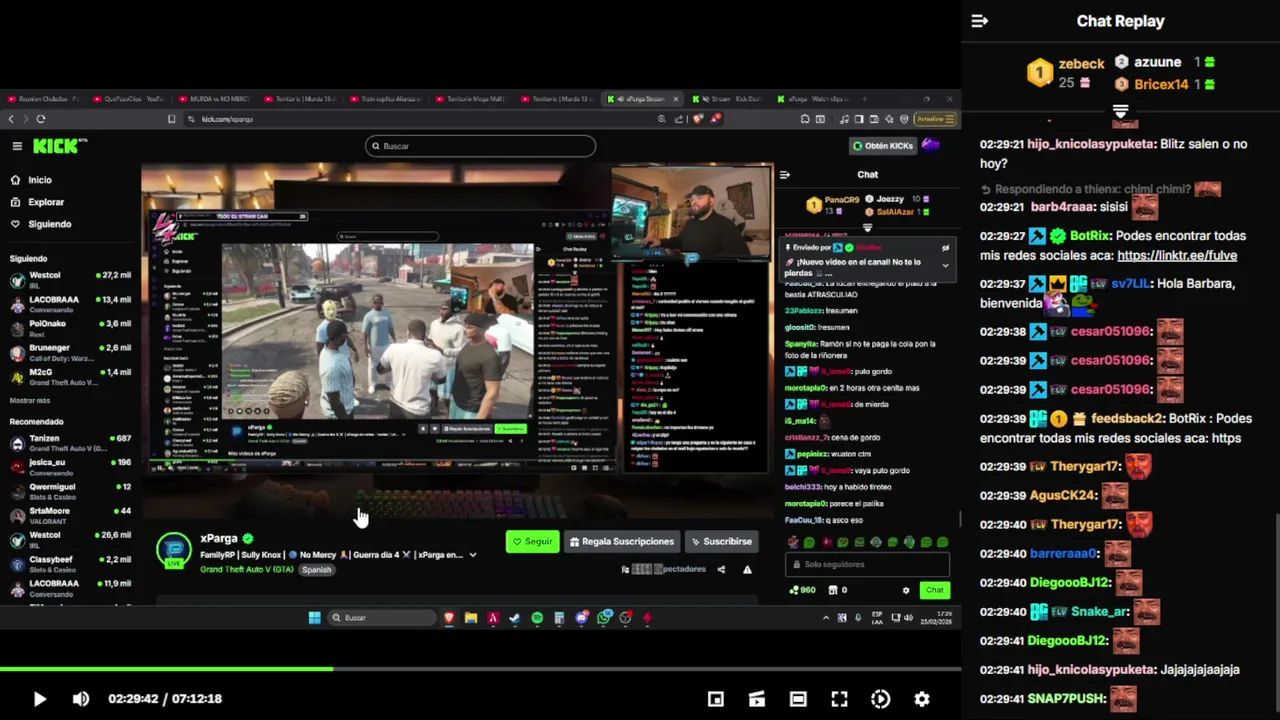Image resolution: width=1280 pixels, height=720 pixels.
Task: Open Westcol channel with 27,2 mil viewers
Action: [x=70, y=279]
